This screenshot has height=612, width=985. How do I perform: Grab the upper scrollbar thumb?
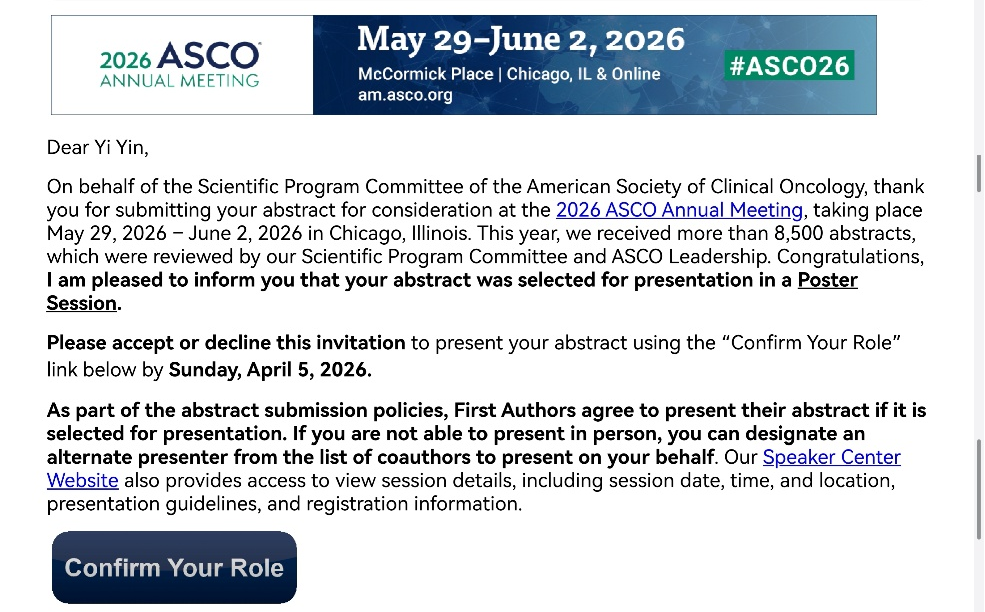978,174
